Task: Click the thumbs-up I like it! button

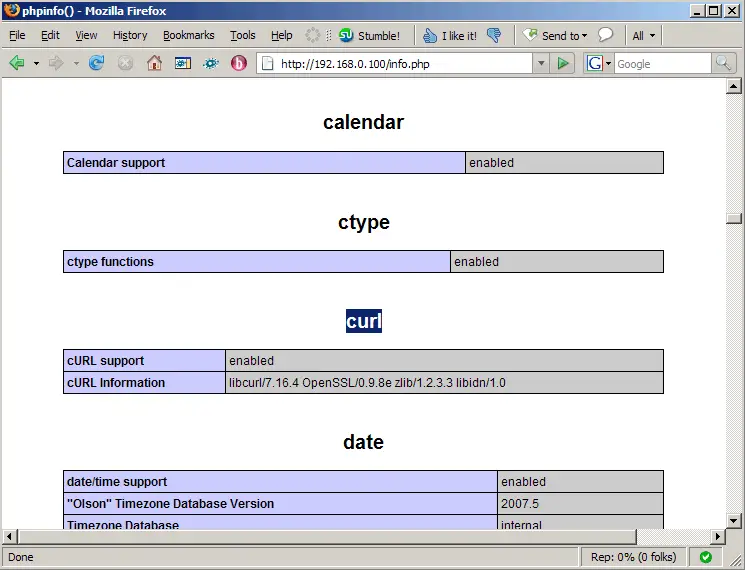Action: coord(449,36)
